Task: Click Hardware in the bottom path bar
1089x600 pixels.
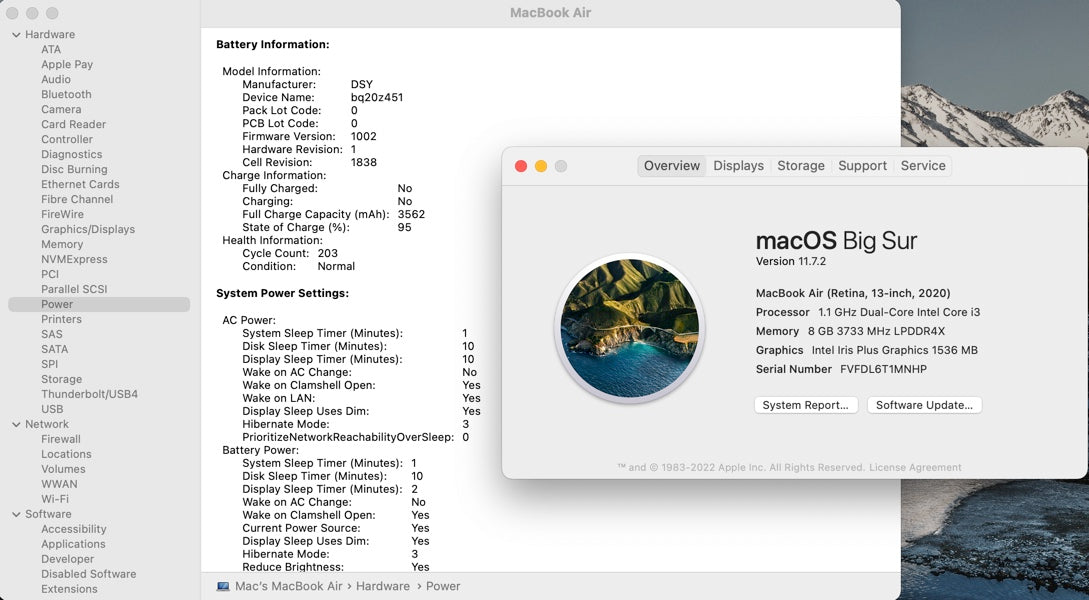Action: 382,586
